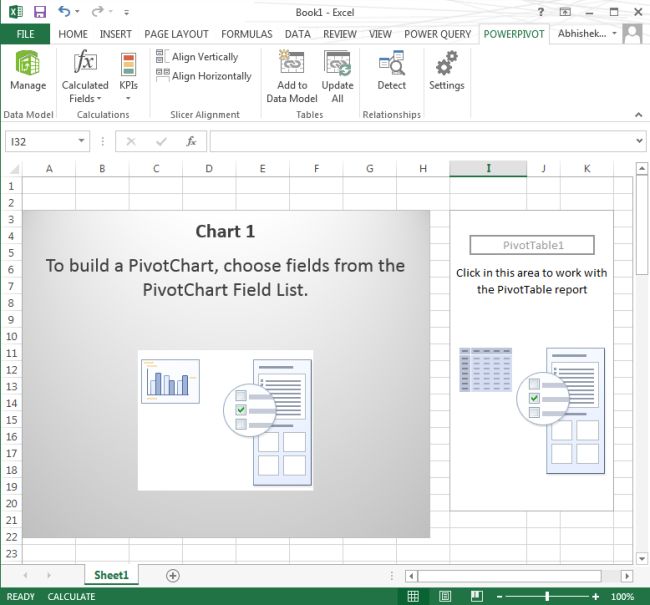Select all cells corner button
This screenshot has width=650, height=605.
click(x=14, y=168)
